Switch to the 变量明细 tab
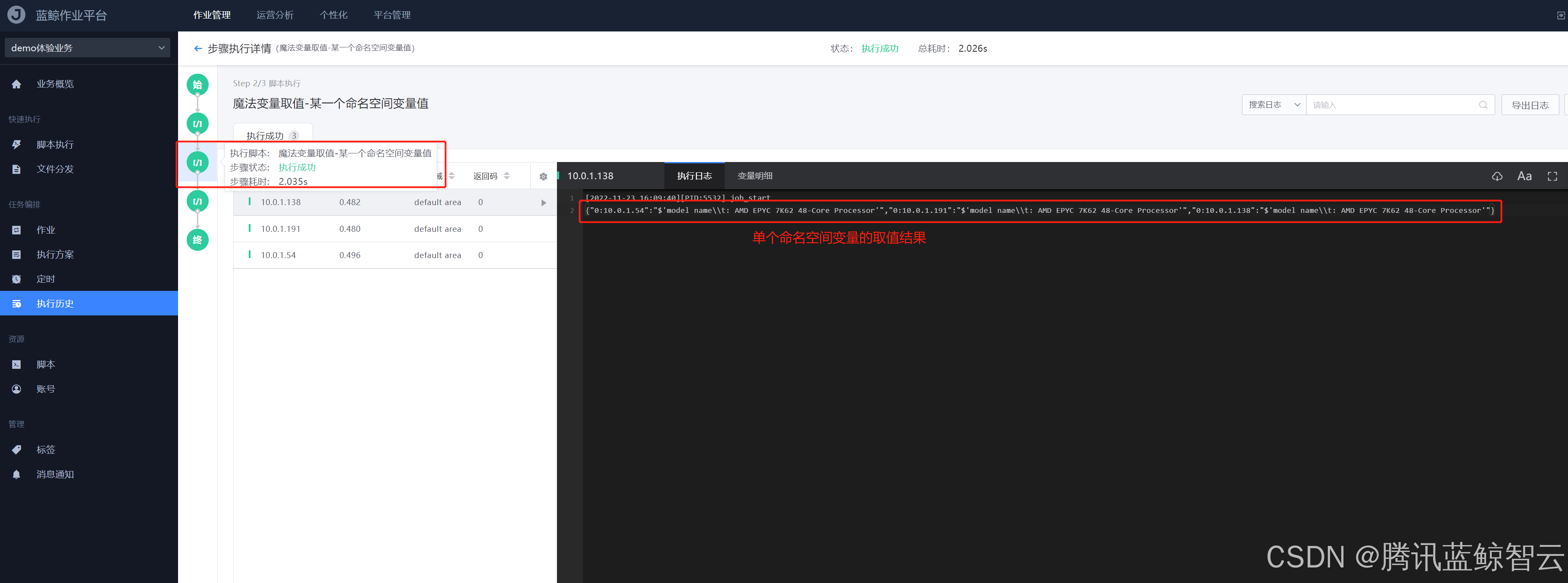1568x583 pixels. coord(754,177)
